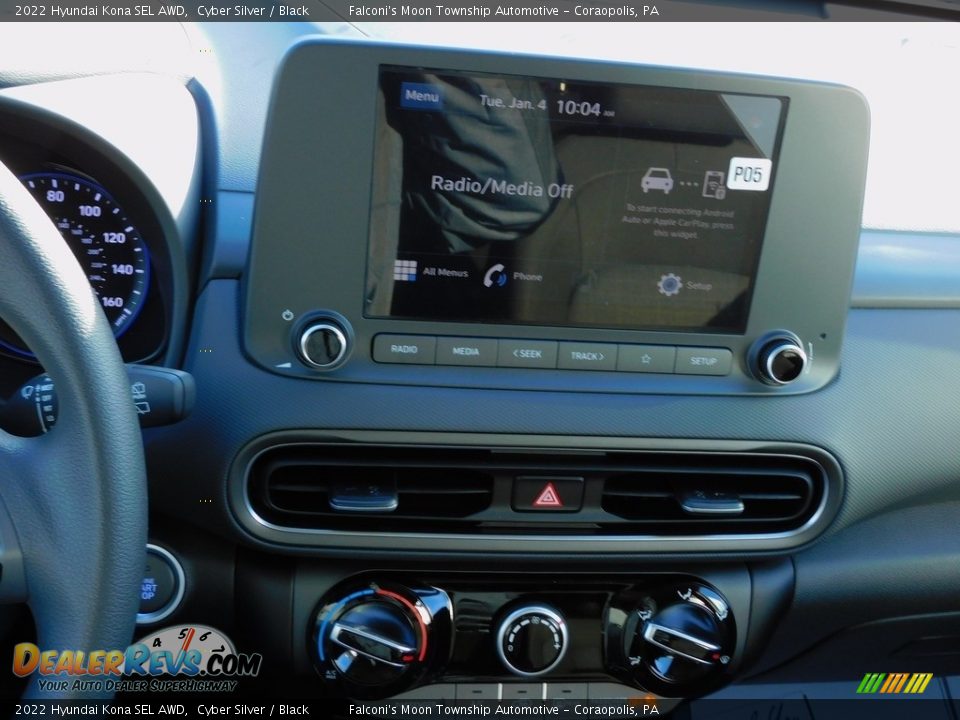The width and height of the screenshot is (960, 720).
Task: Click the power/volume knob left of RADIO
Action: [x=323, y=345]
